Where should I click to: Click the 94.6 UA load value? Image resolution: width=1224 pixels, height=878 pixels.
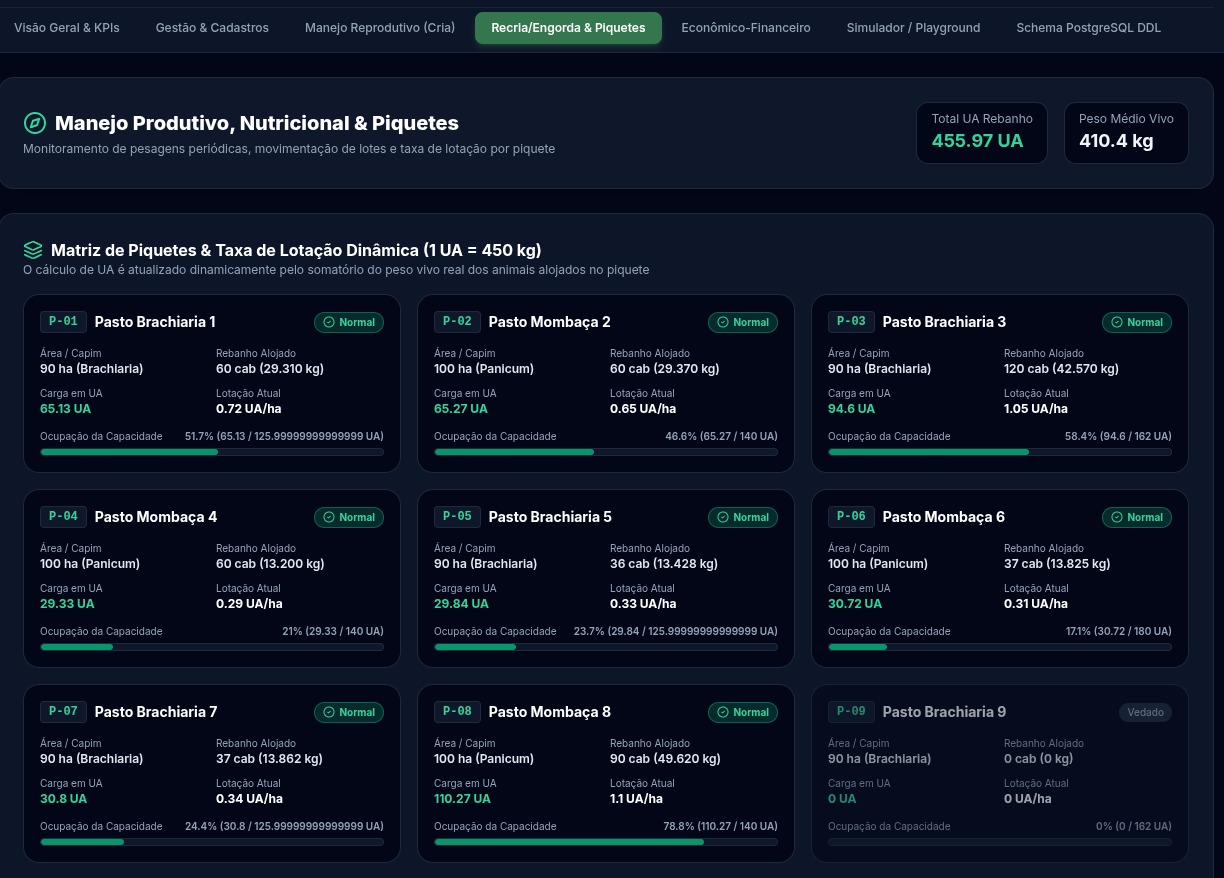pos(851,409)
